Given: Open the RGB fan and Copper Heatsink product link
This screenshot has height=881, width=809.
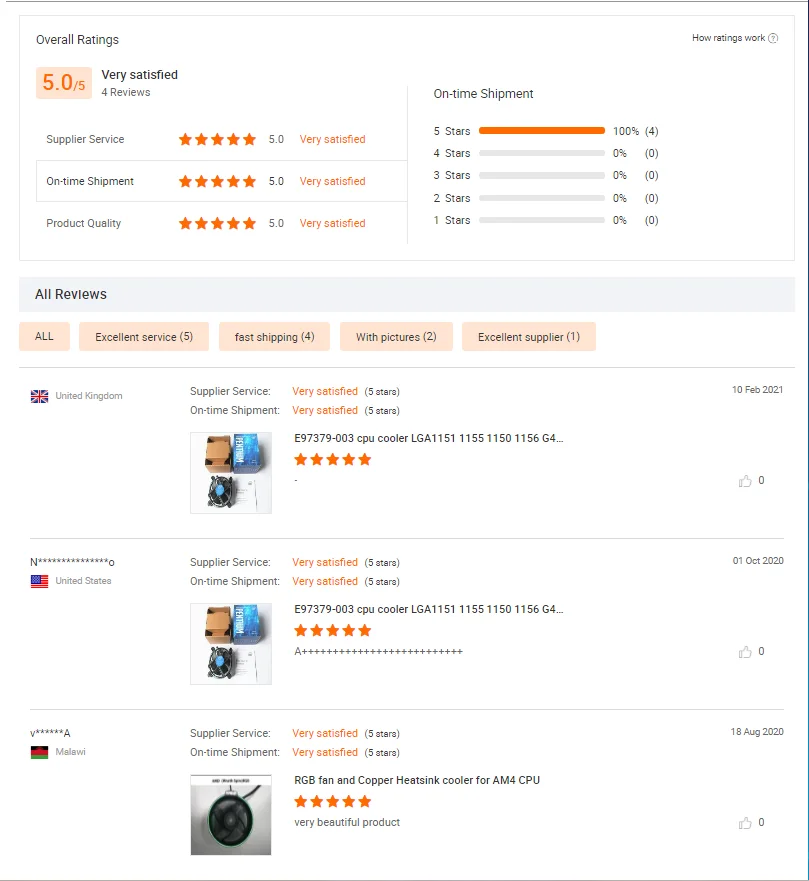Looking at the screenshot, I should point(416,780).
